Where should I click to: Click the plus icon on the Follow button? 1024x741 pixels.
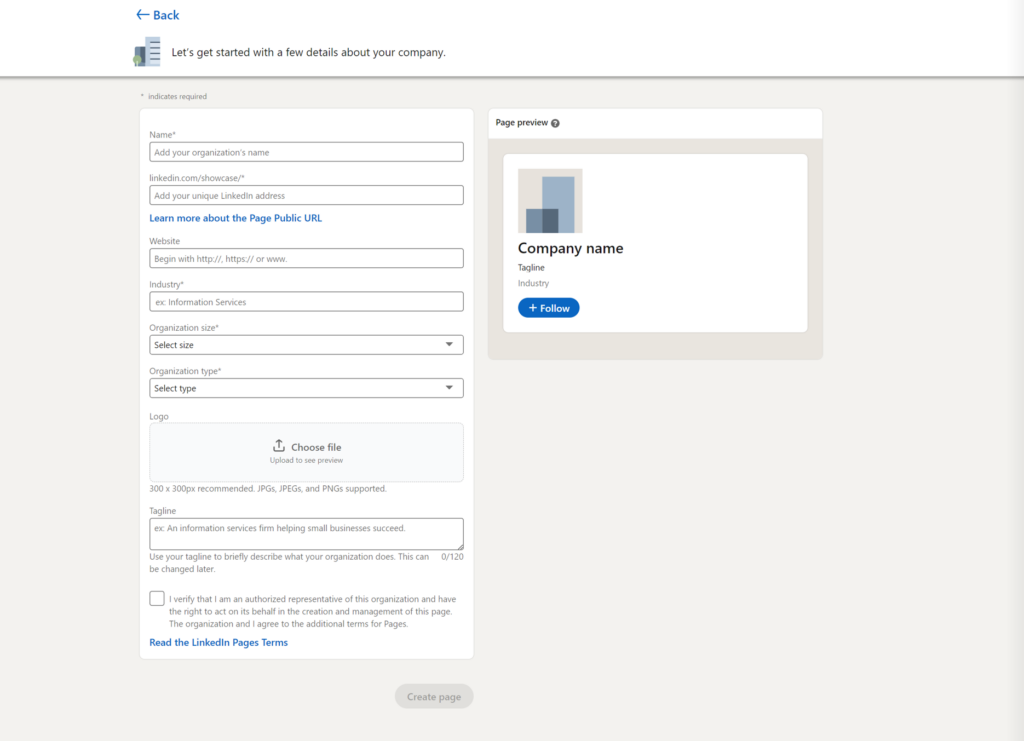pyautogui.click(x=533, y=307)
